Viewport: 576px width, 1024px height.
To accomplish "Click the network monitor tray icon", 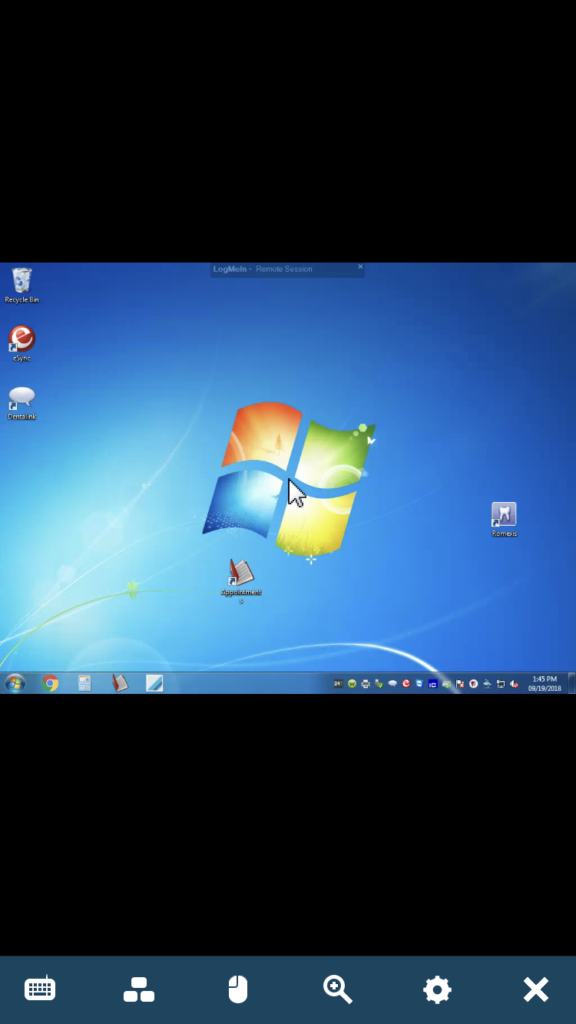I will point(501,684).
